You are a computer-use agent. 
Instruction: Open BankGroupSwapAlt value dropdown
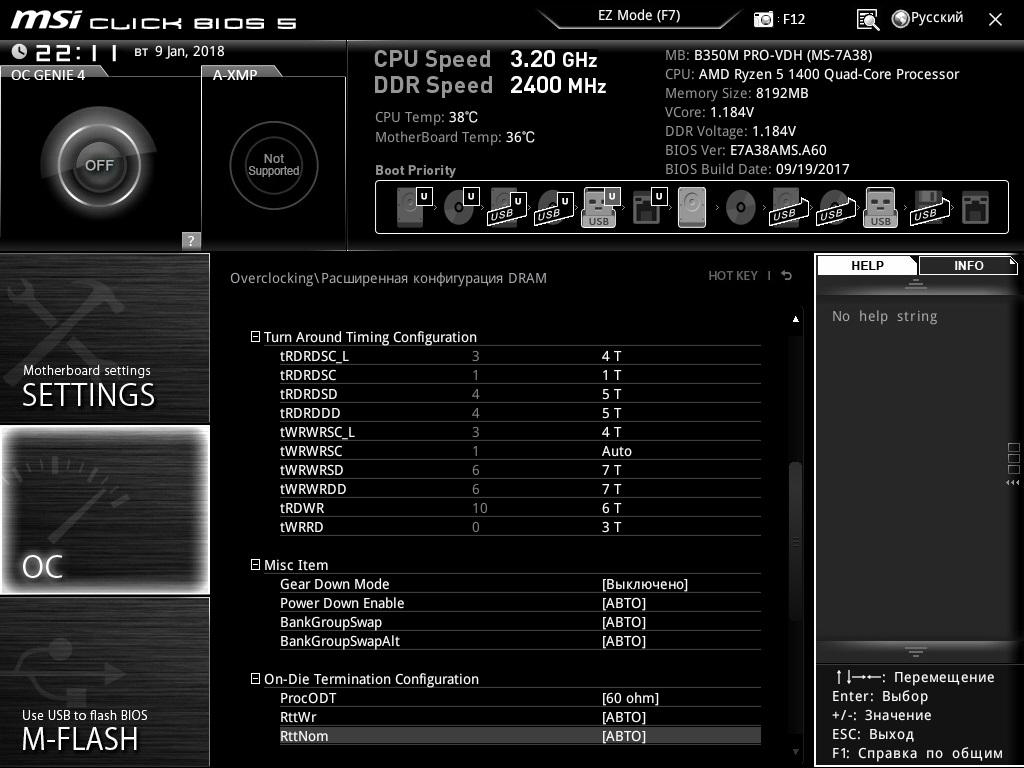click(x=624, y=641)
